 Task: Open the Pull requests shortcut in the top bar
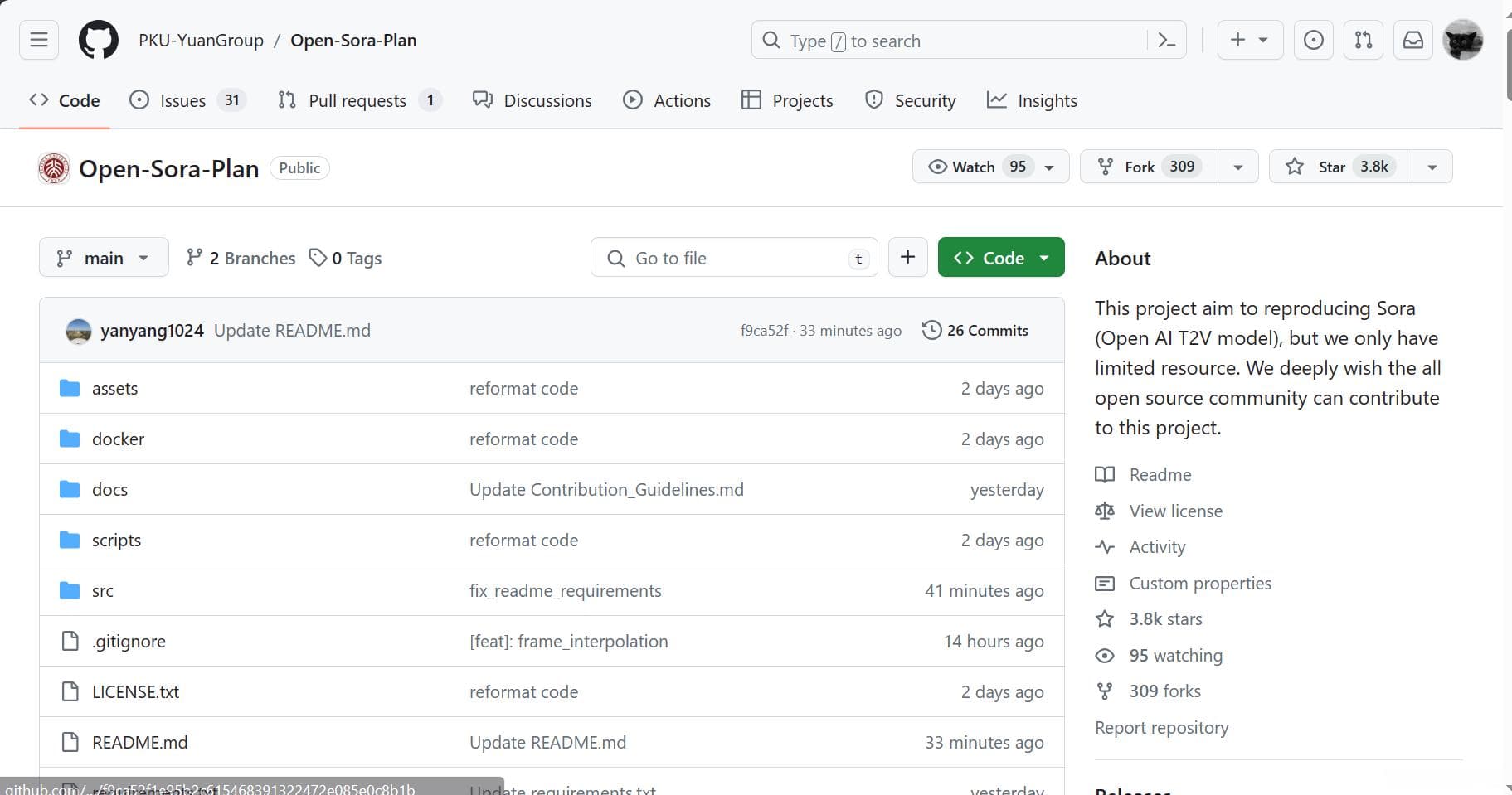coord(1364,40)
